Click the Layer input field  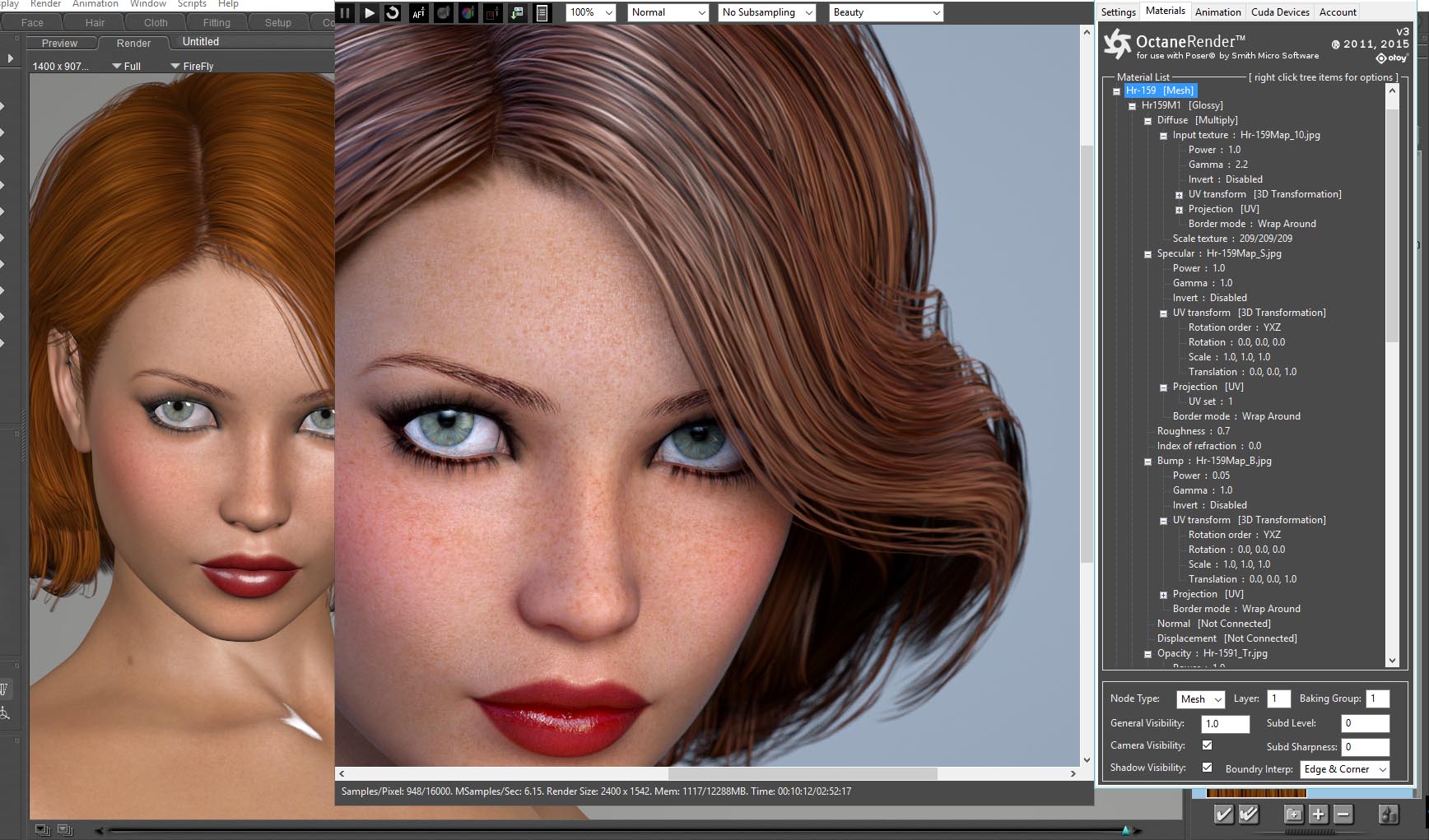coord(1278,699)
